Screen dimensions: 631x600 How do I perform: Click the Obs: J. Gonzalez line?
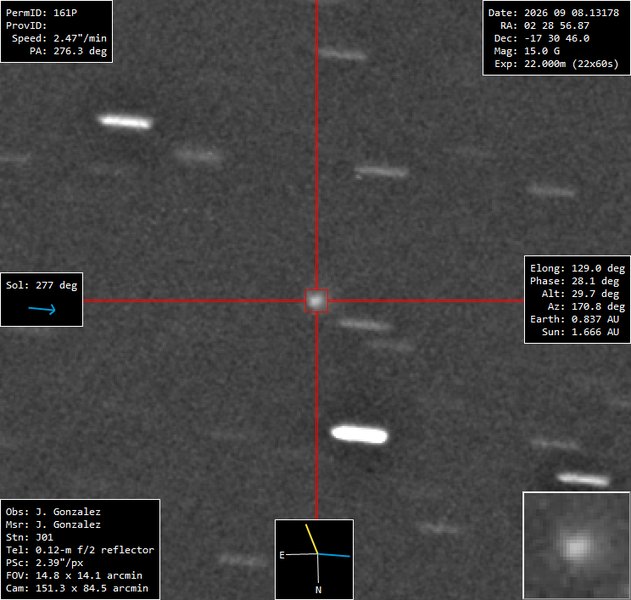pos(53,512)
